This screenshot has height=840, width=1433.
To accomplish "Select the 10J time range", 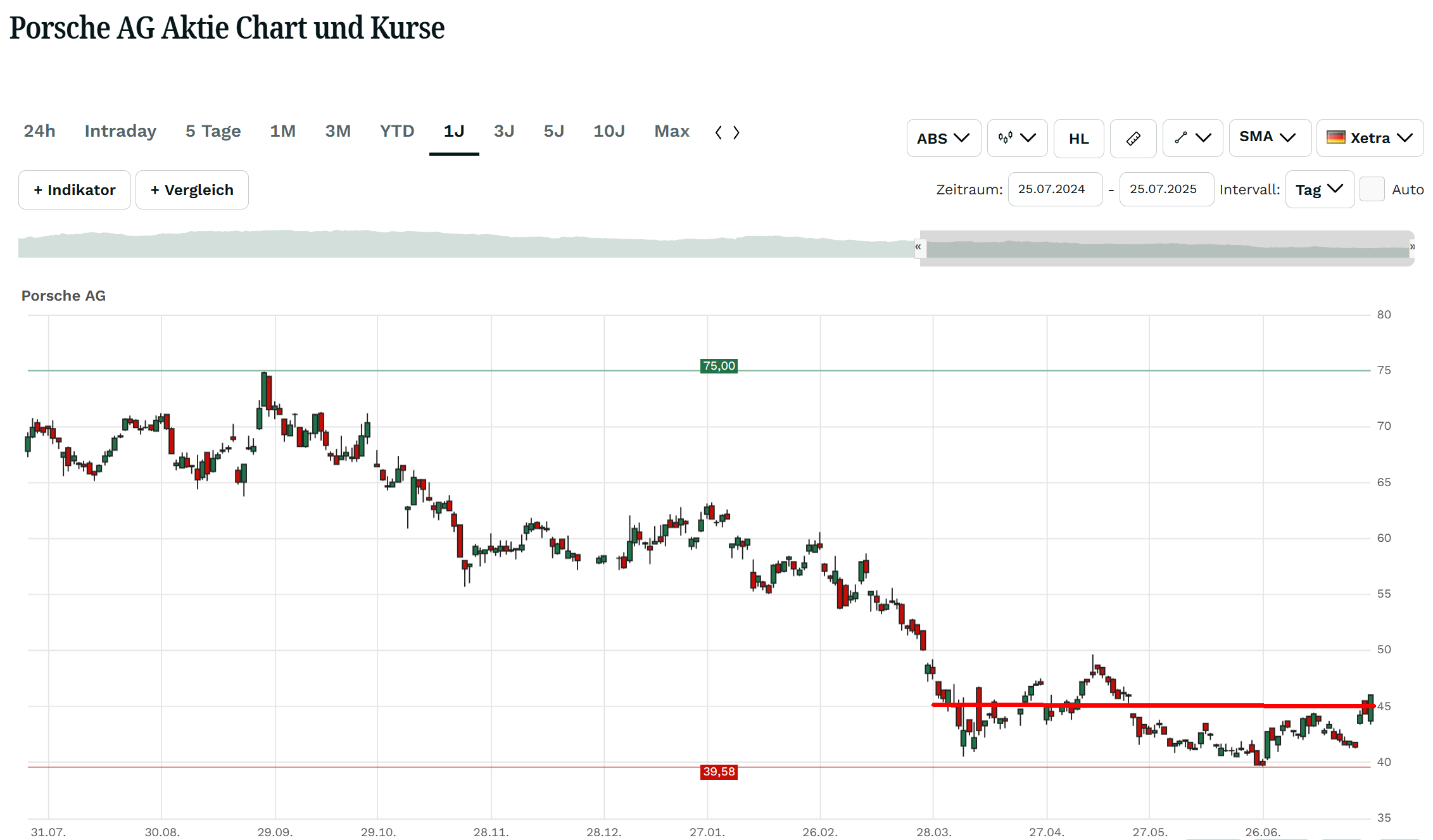I will click(609, 131).
